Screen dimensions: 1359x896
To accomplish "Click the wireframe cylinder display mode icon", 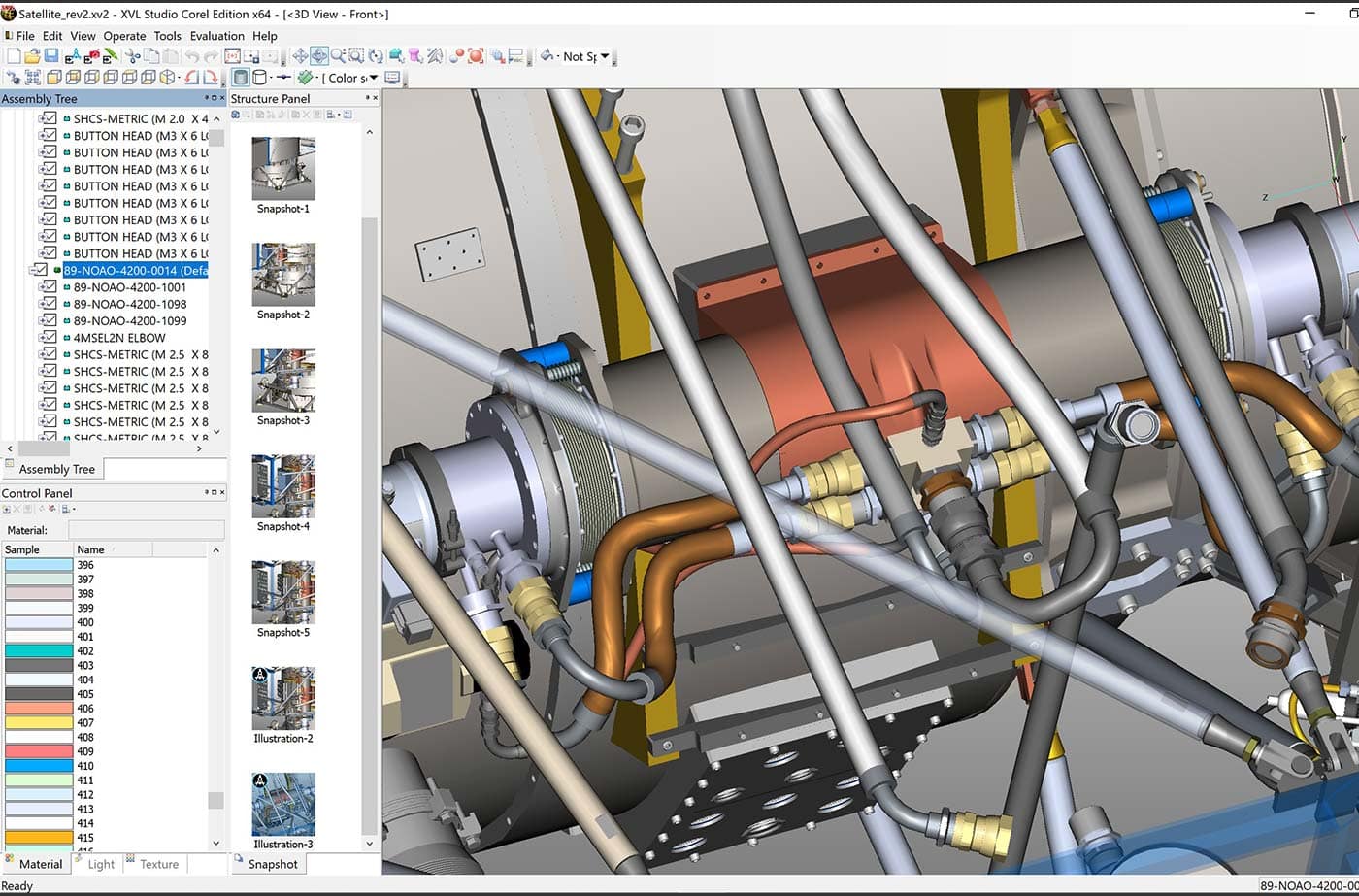I will tap(259, 78).
